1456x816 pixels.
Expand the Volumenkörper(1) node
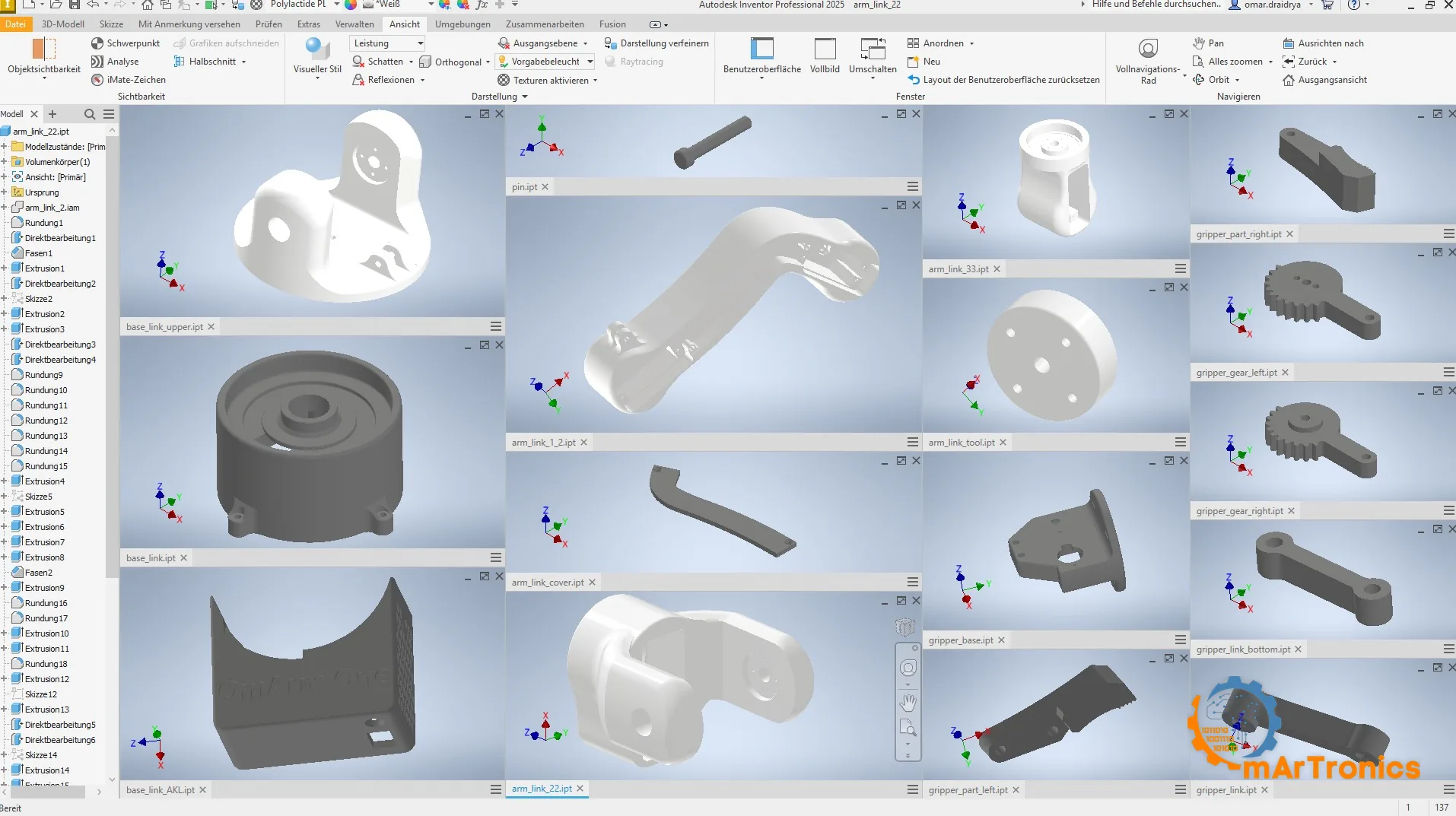tap(5, 162)
